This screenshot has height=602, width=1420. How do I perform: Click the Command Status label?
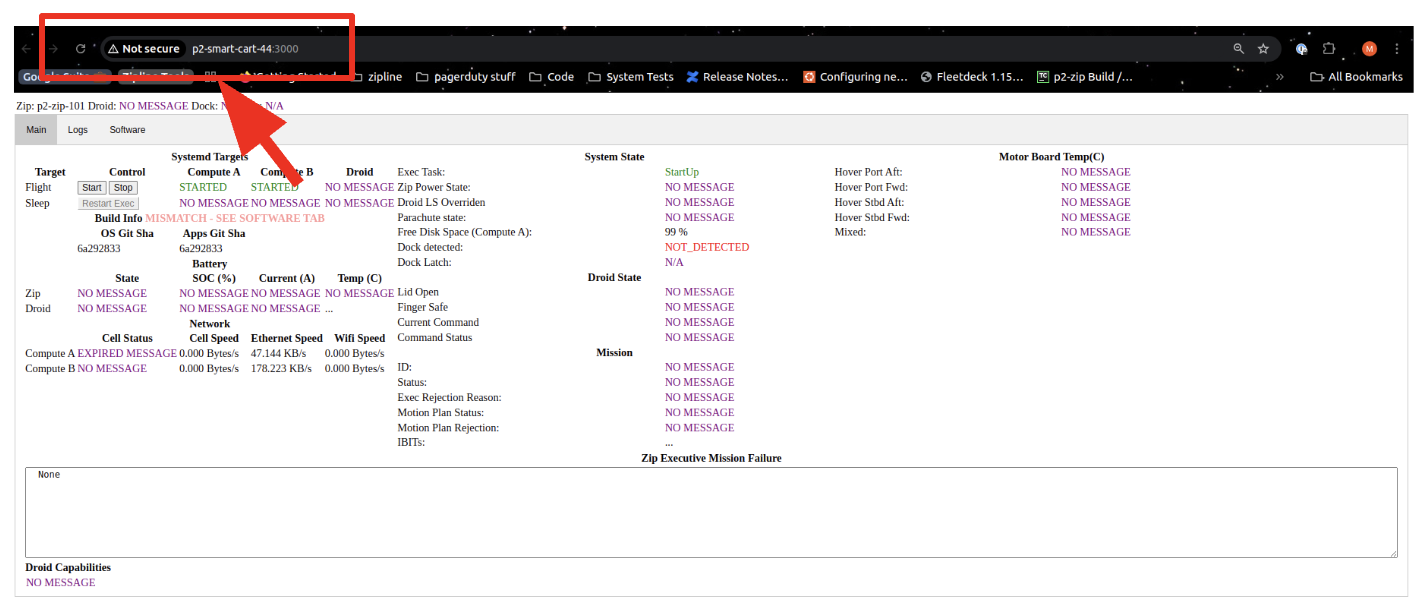[435, 337]
